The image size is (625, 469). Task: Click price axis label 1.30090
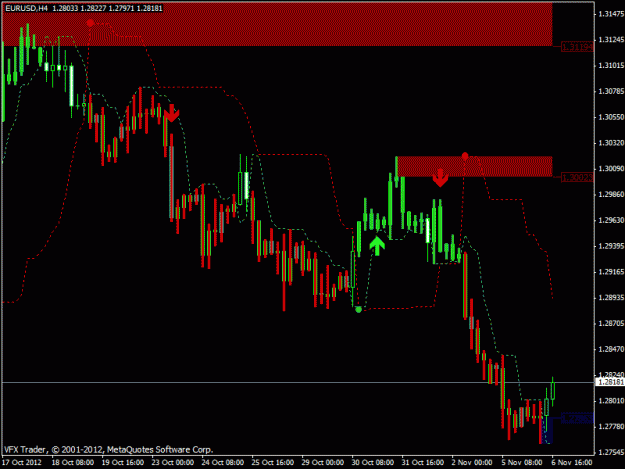coord(611,169)
